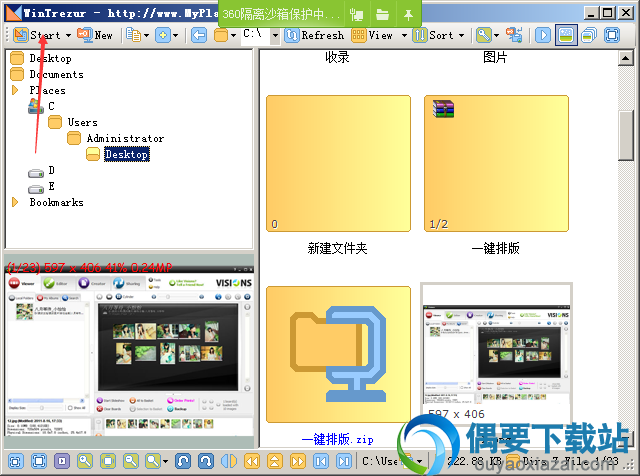Expand the Sort dropdown arrow

462,36
